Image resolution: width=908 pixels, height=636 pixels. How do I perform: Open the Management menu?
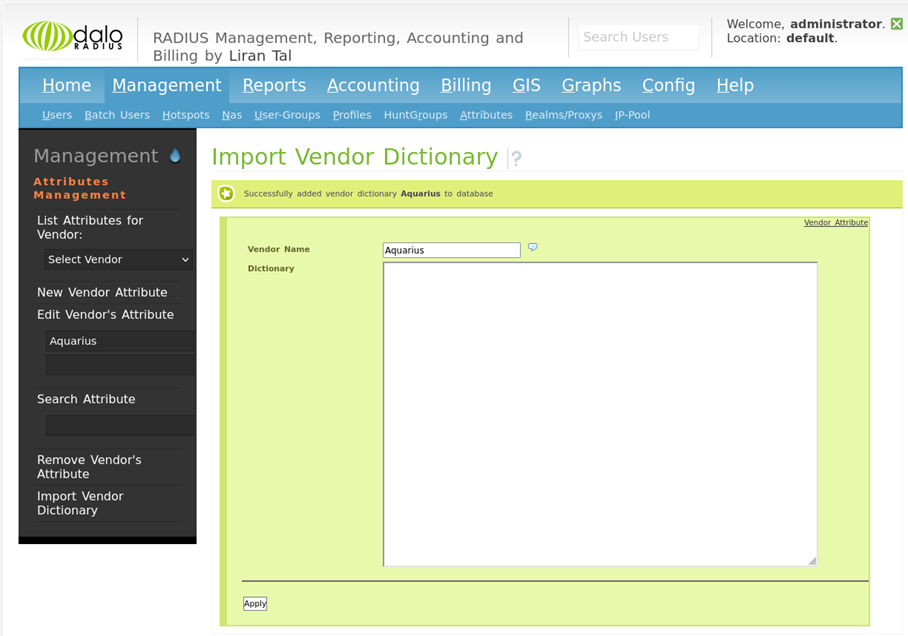click(x=167, y=85)
